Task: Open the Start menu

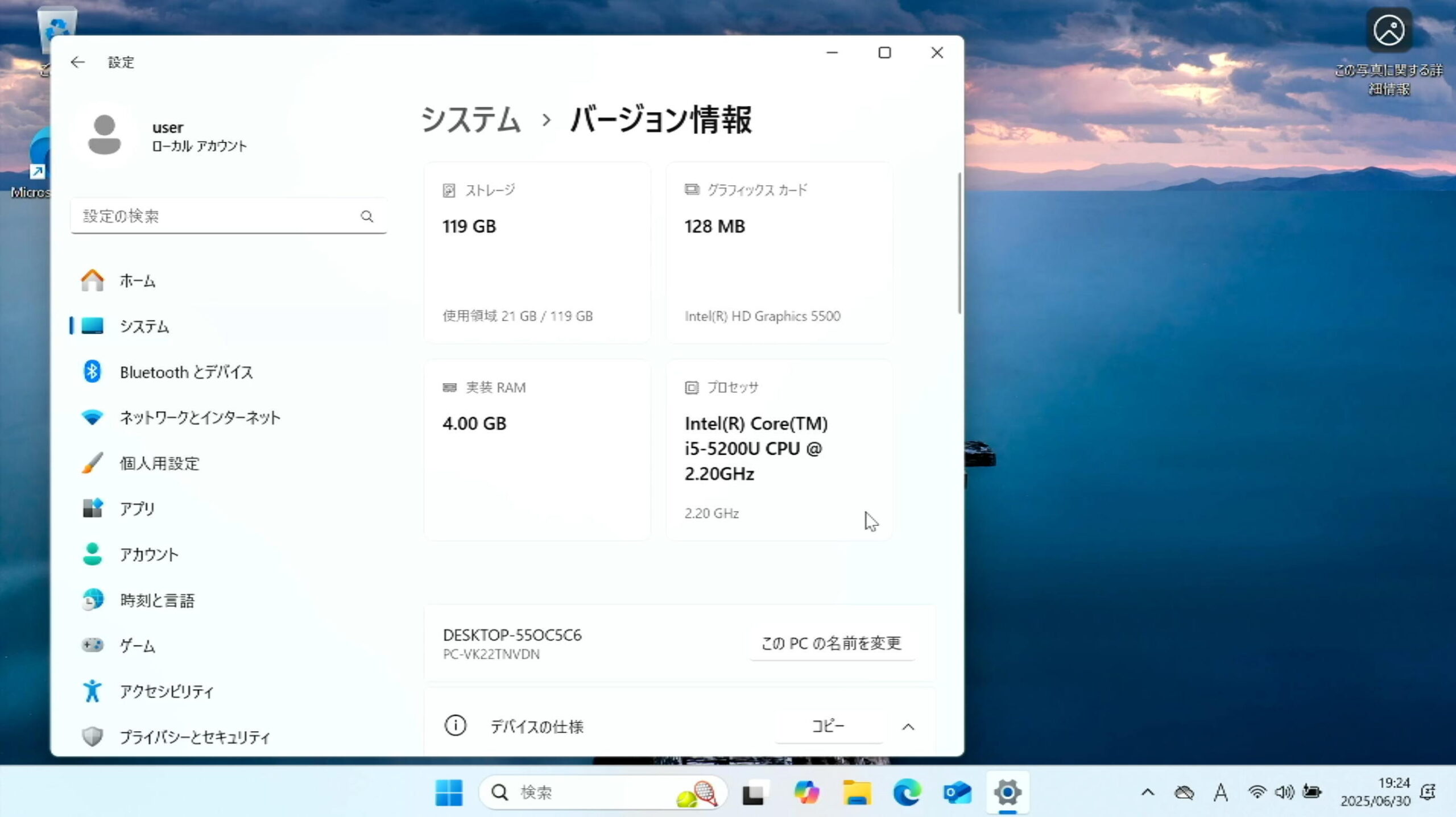Action: (x=449, y=792)
